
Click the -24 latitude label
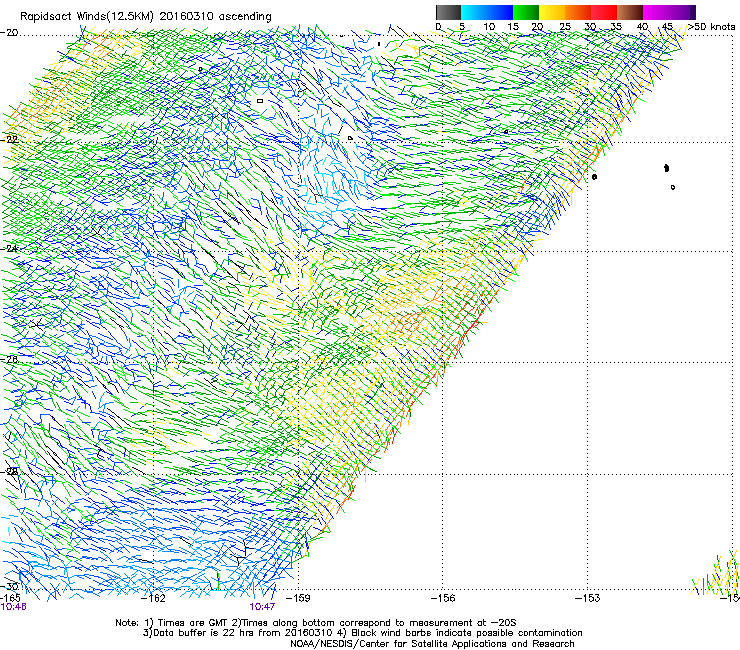click(x=9, y=249)
